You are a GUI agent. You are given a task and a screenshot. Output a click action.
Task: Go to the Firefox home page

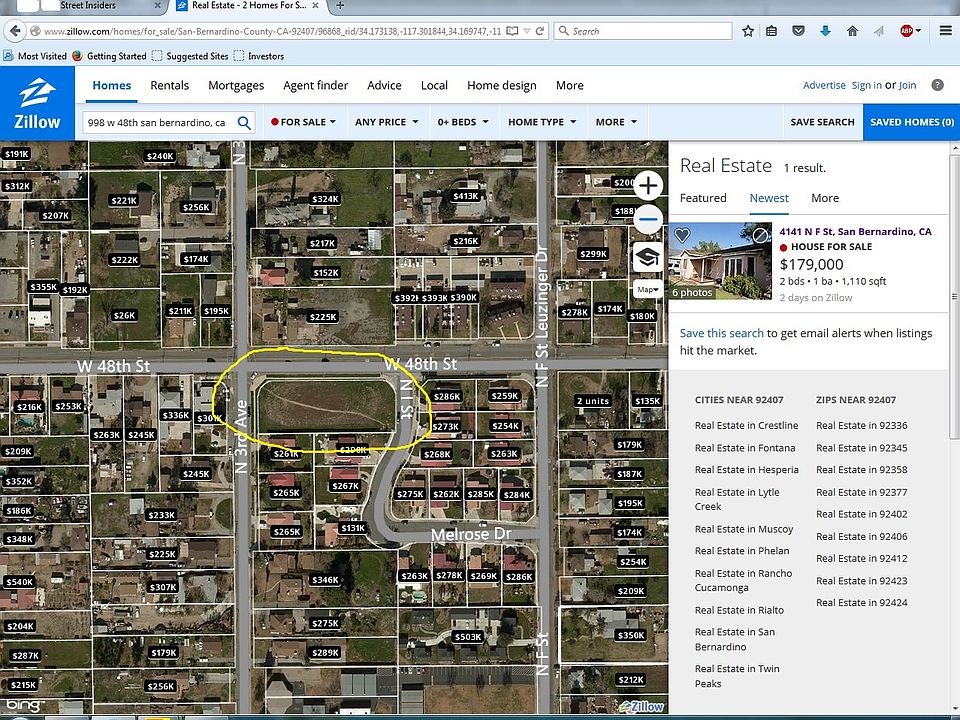(852, 31)
